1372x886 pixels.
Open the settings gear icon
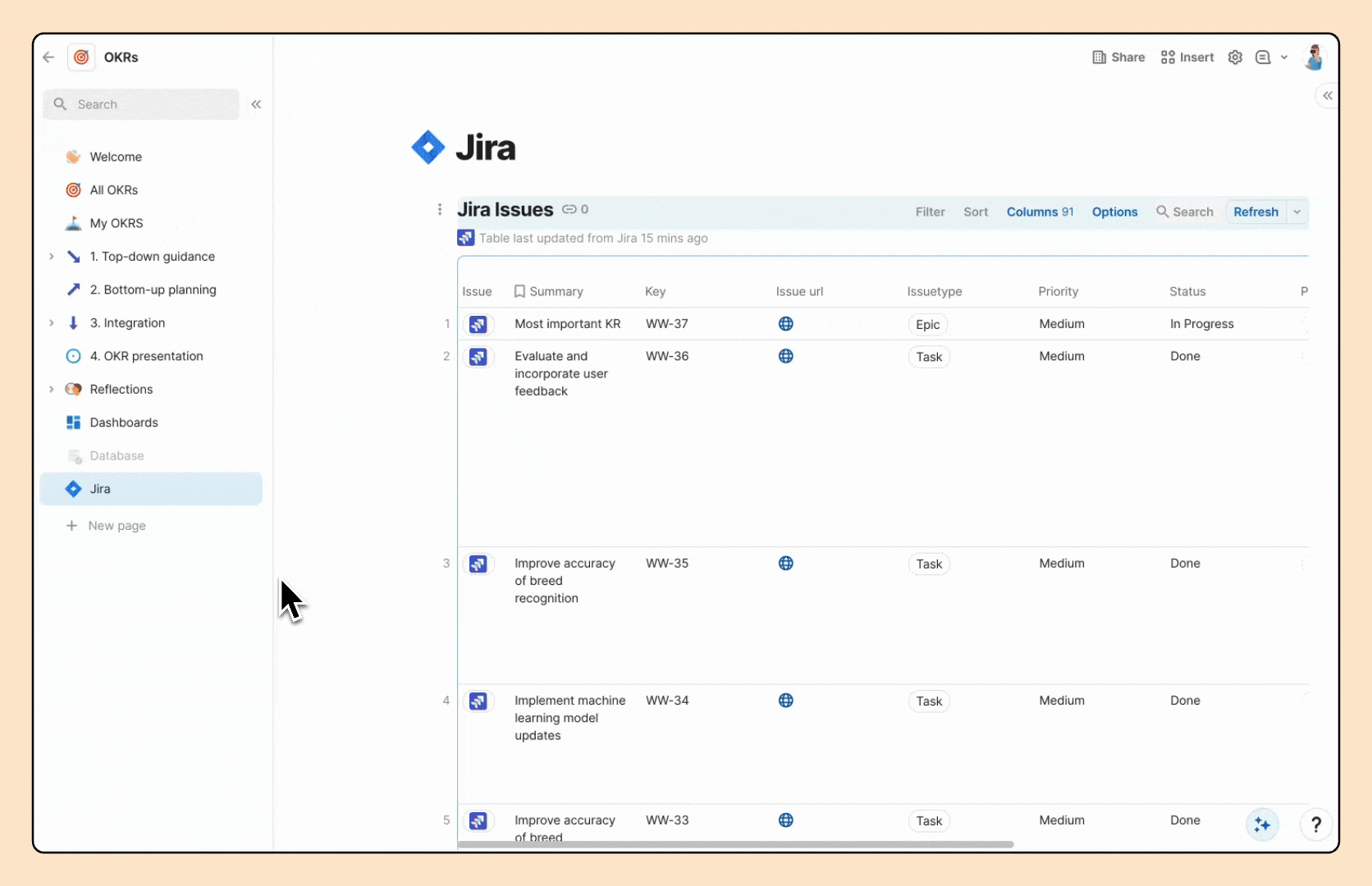pos(1235,57)
